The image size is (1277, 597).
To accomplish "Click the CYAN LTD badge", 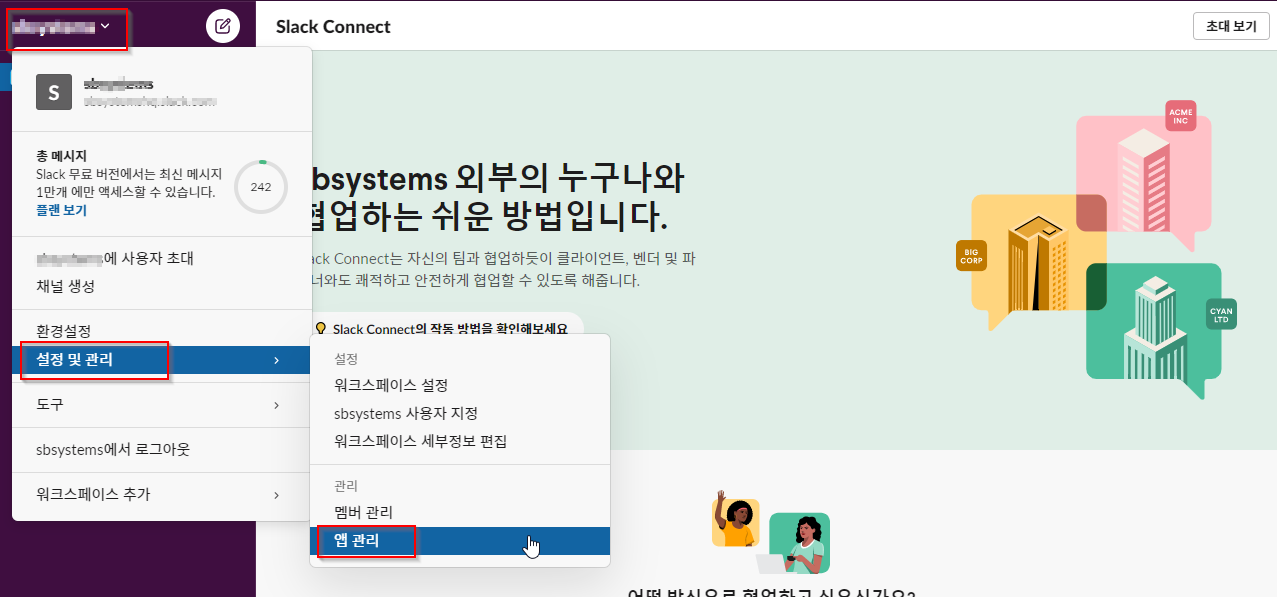I will tap(1221, 314).
